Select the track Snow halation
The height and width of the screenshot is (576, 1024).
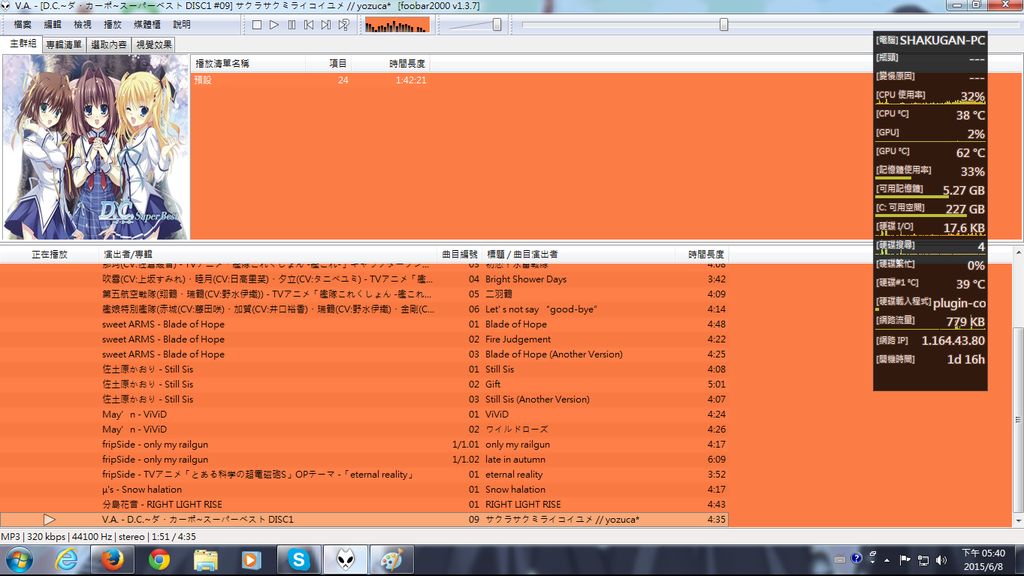[x=364, y=490]
